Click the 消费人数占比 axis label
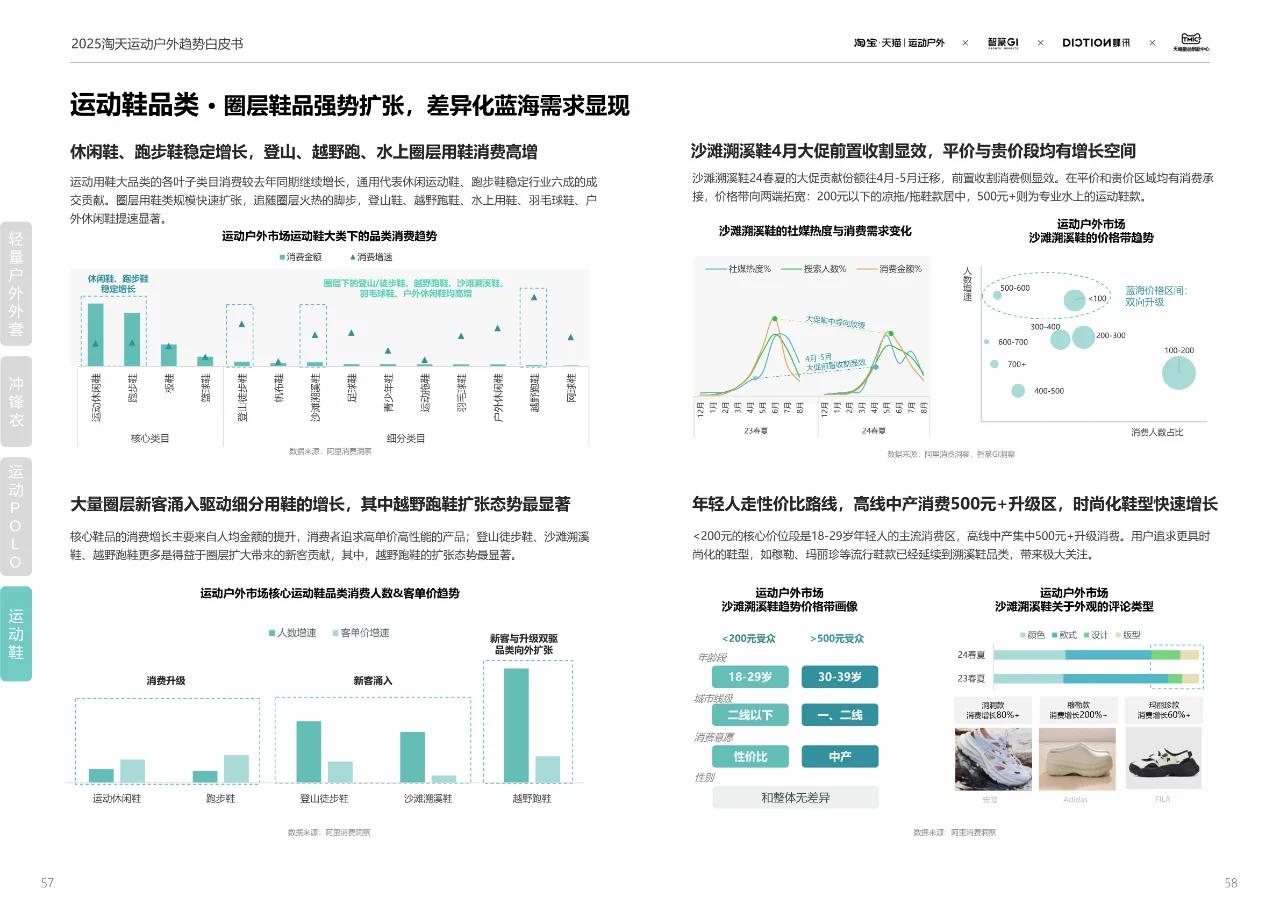 (x=1157, y=432)
